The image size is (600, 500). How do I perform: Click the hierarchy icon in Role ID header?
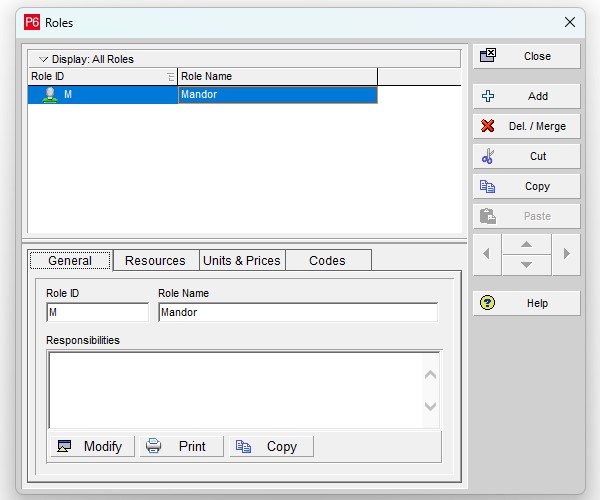coord(171,77)
